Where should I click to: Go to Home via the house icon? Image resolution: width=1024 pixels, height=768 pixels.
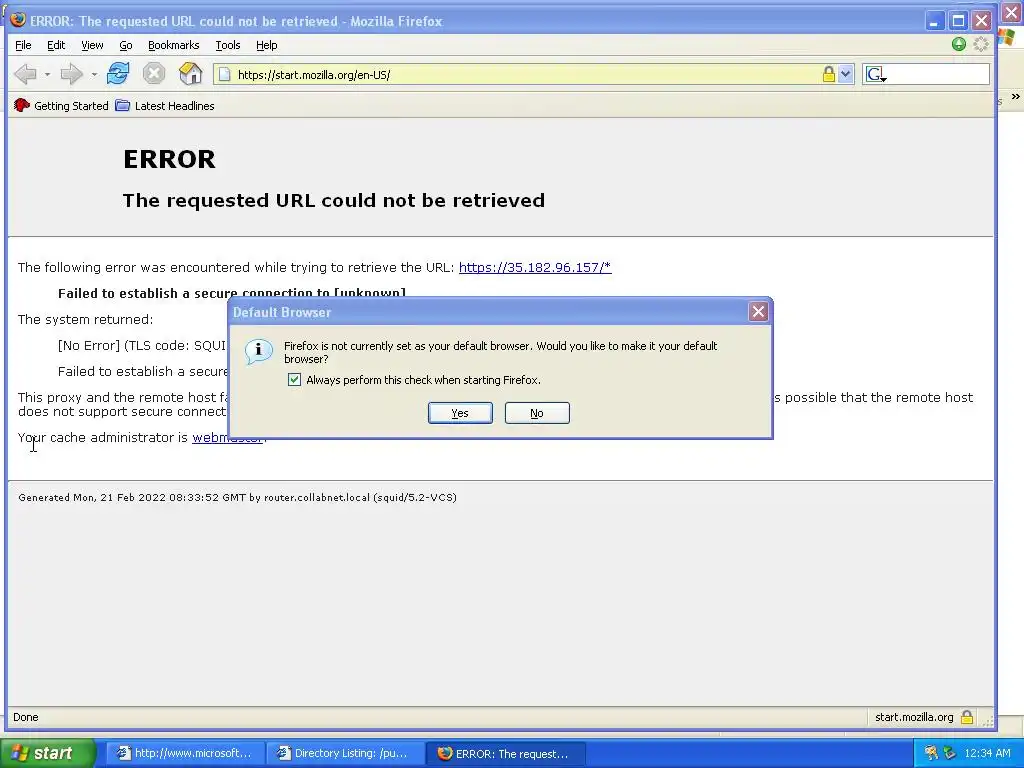pos(191,73)
